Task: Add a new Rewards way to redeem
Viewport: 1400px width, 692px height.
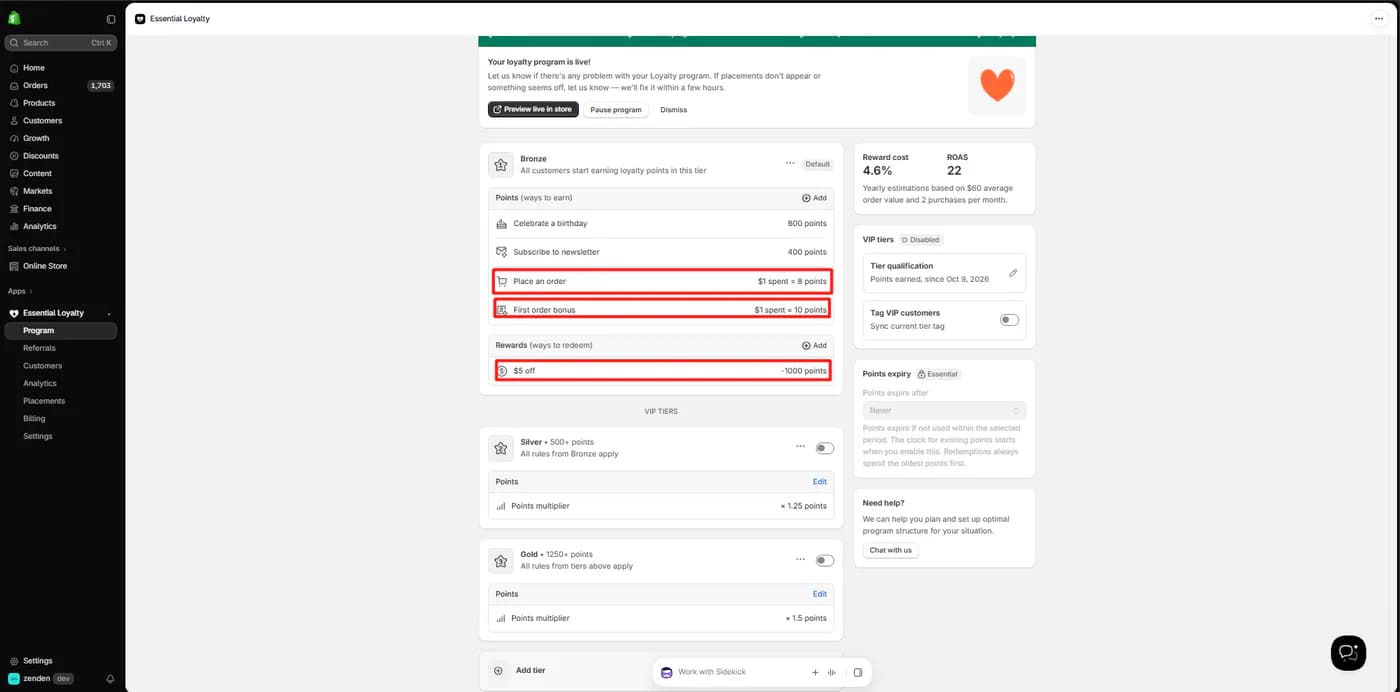Action: (814, 345)
